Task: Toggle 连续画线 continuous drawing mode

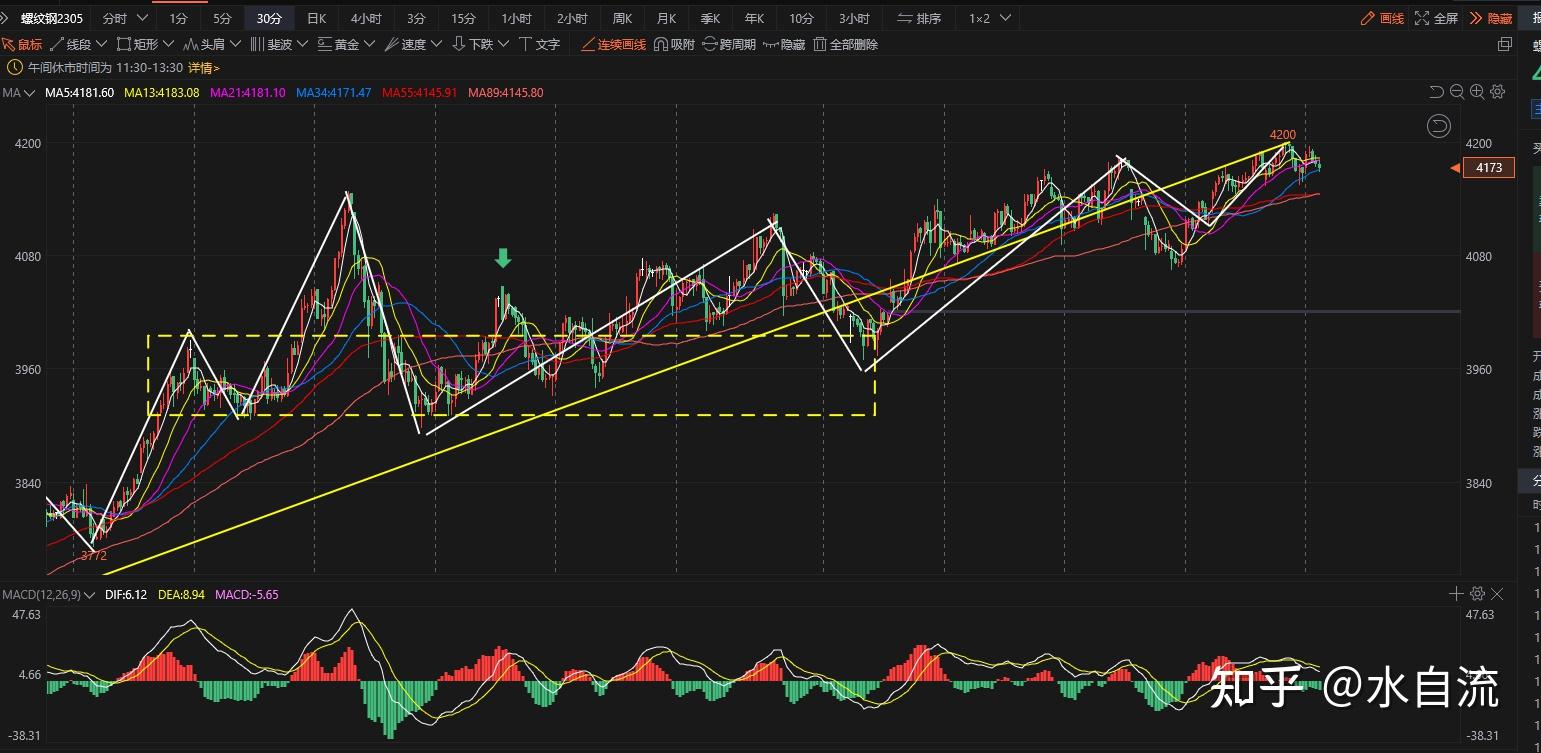Action: point(613,44)
